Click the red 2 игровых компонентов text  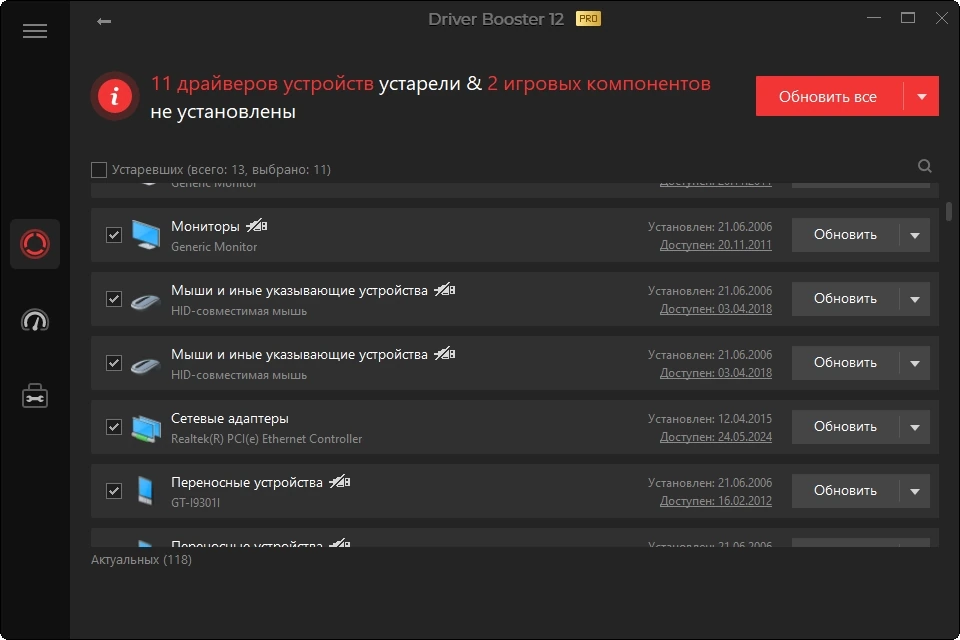[x=599, y=83]
